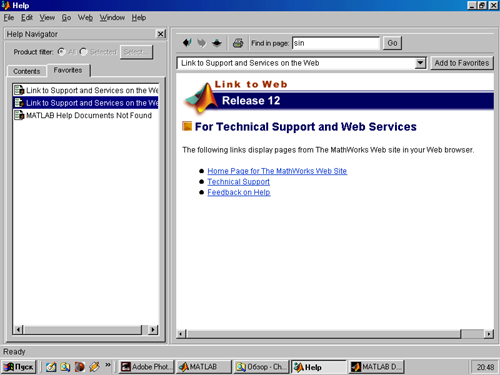Viewport: 500px width, 375px height.
Task: Click the Release 12 banner text
Action: click(251, 101)
